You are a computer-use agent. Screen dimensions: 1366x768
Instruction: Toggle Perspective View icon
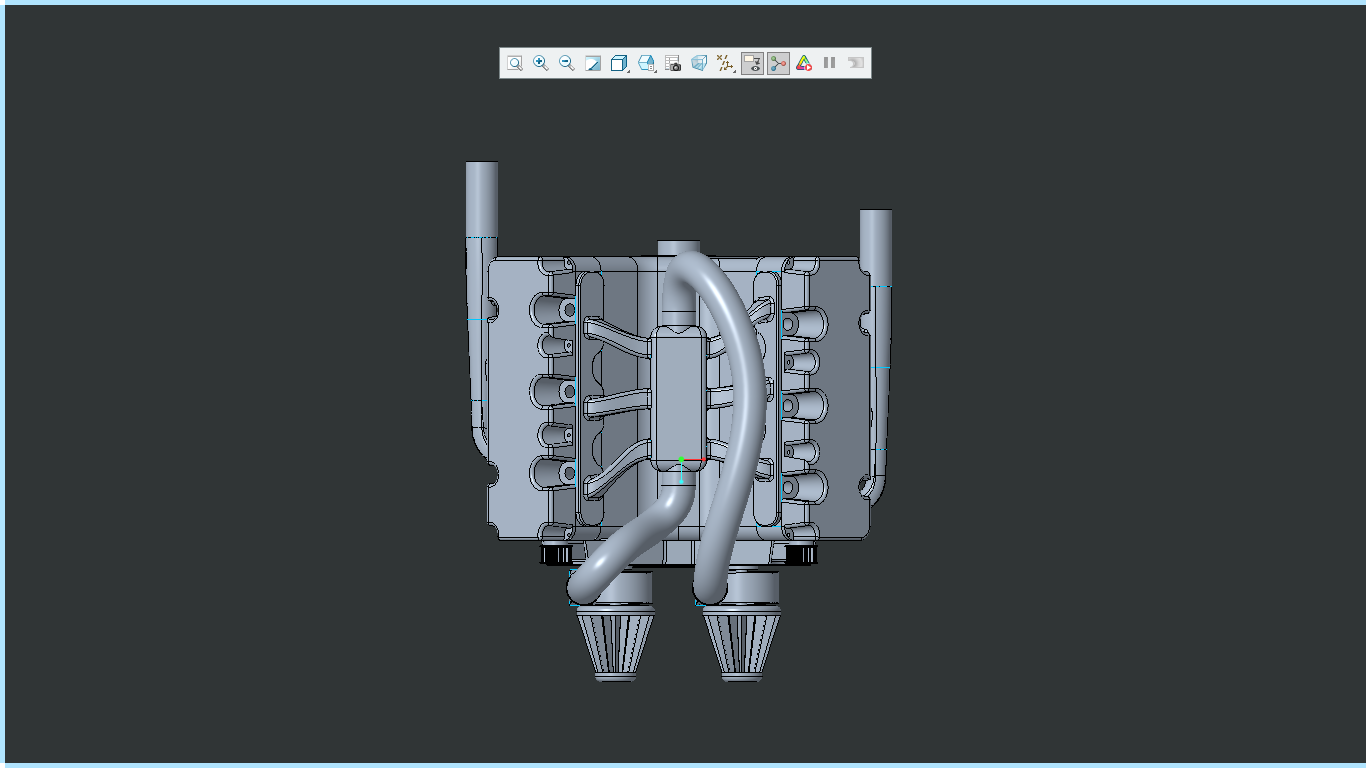(699, 63)
